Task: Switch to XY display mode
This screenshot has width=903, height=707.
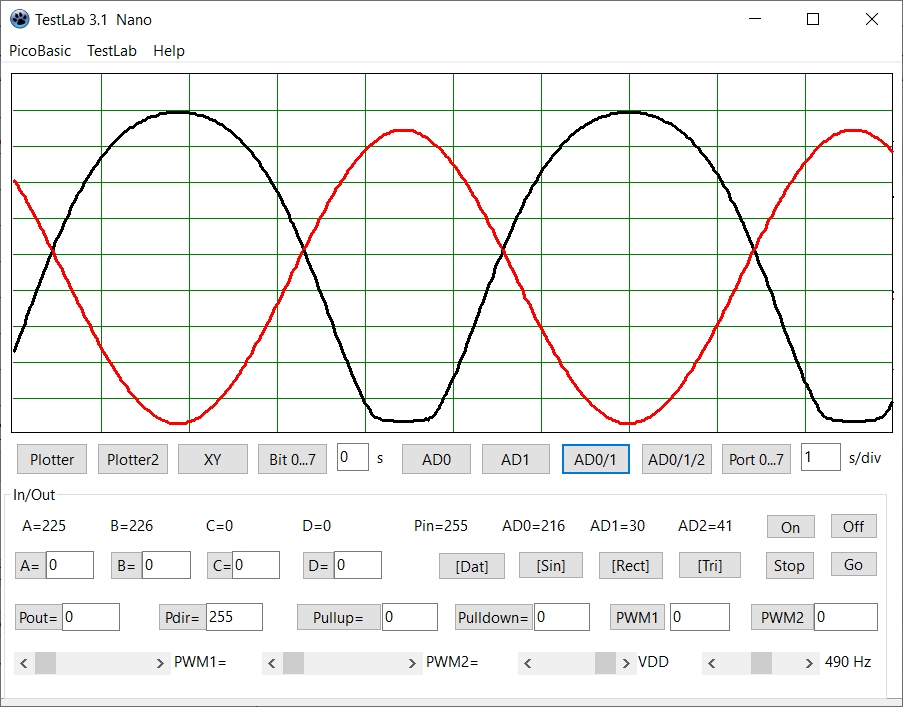Action: [x=212, y=459]
